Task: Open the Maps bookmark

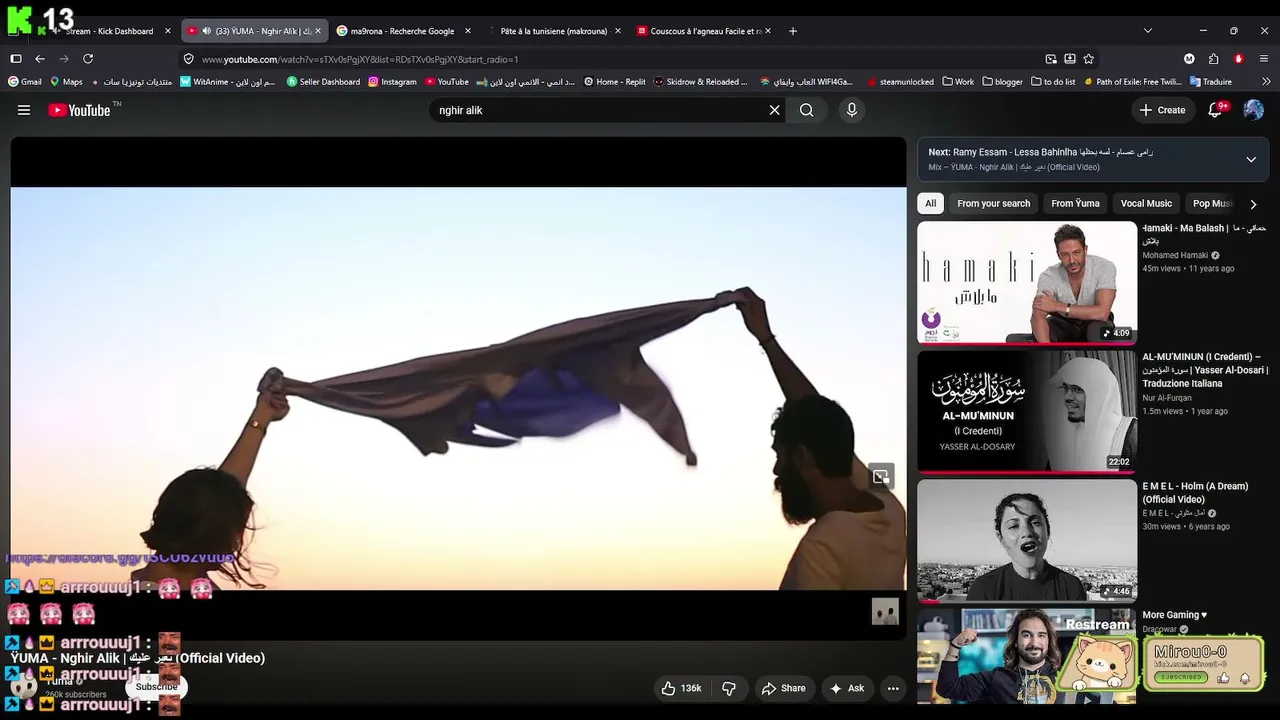Action: tap(65, 82)
